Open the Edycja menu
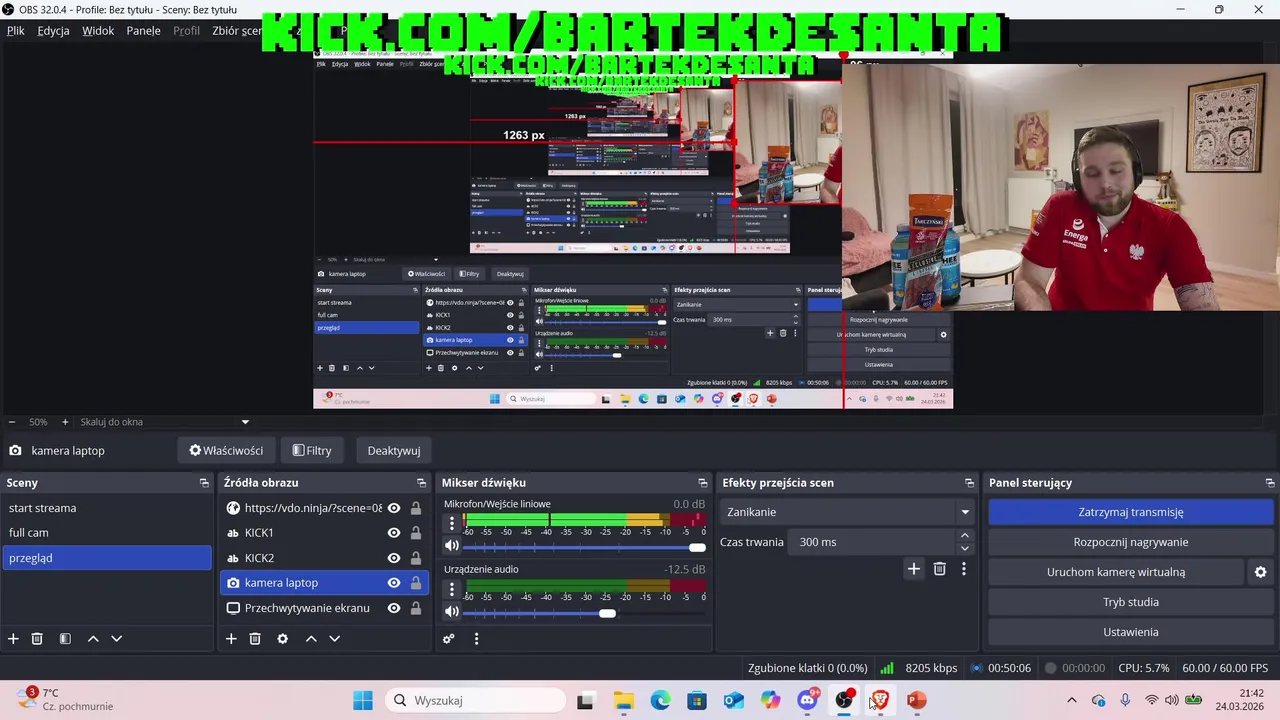1280x720 pixels. [x=54, y=31]
